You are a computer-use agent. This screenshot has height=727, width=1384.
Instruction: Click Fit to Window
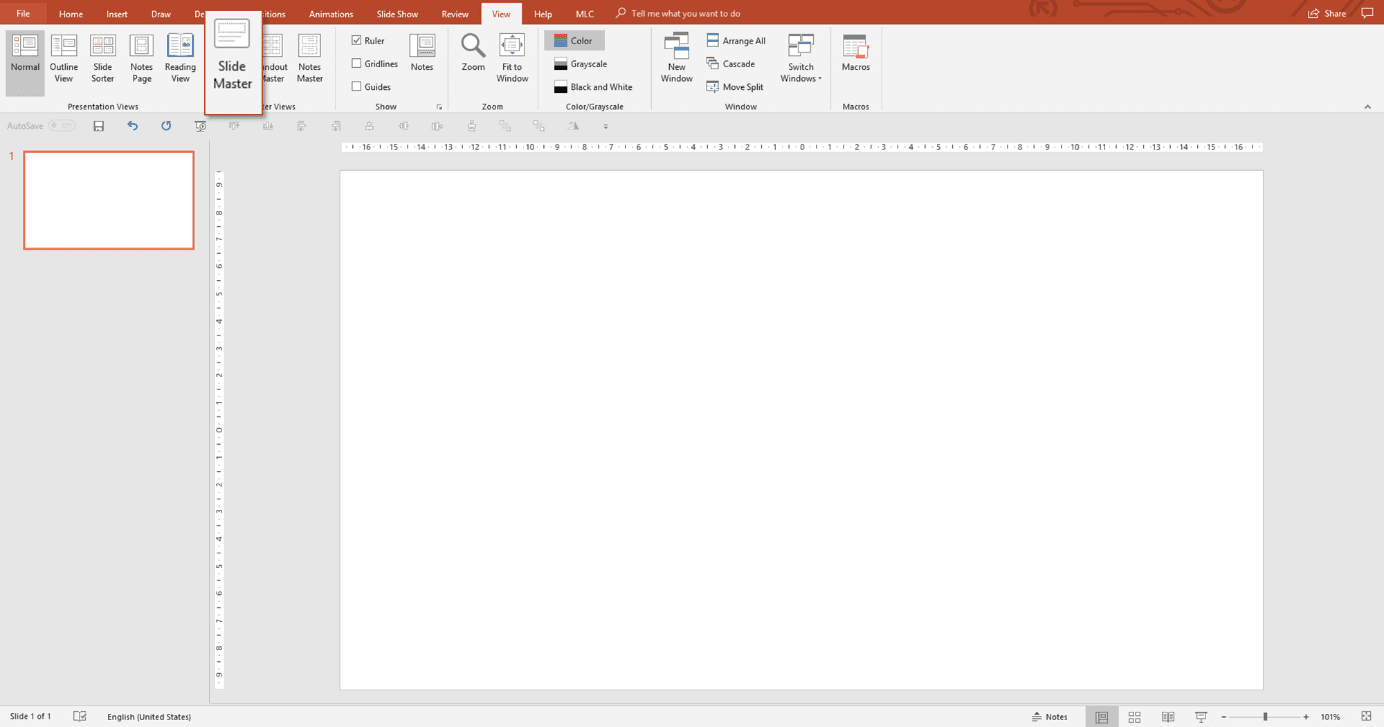pyautogui.click(x=511, y=58)
